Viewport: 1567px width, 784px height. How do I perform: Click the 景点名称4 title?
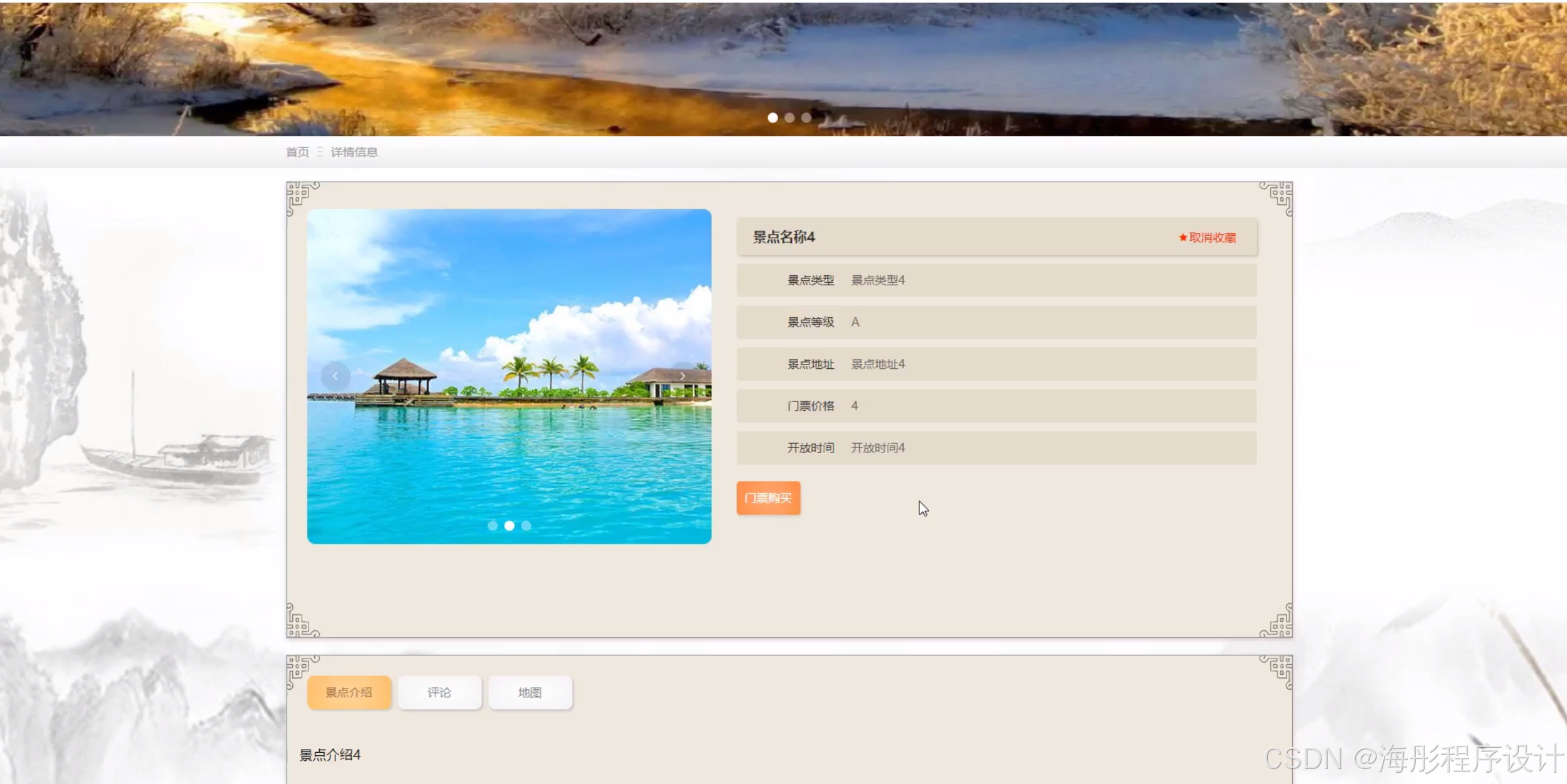coord(783,237)
